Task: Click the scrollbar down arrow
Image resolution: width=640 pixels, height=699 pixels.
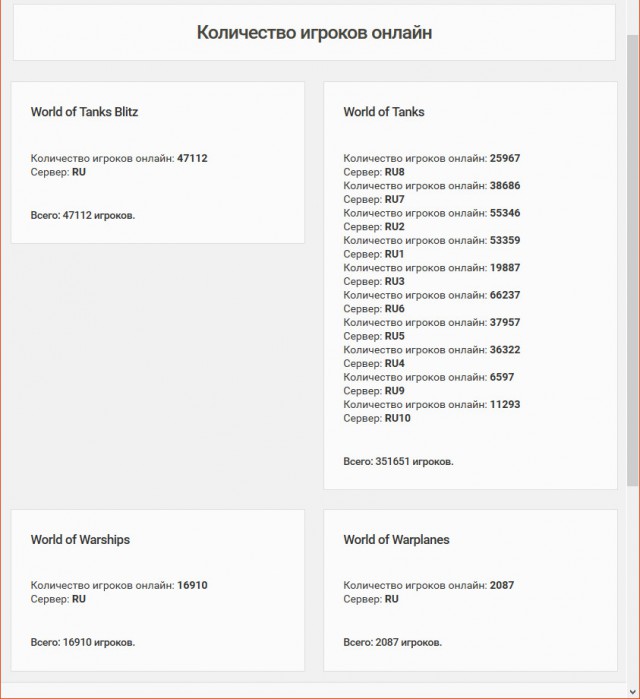Action: [633, 692]
